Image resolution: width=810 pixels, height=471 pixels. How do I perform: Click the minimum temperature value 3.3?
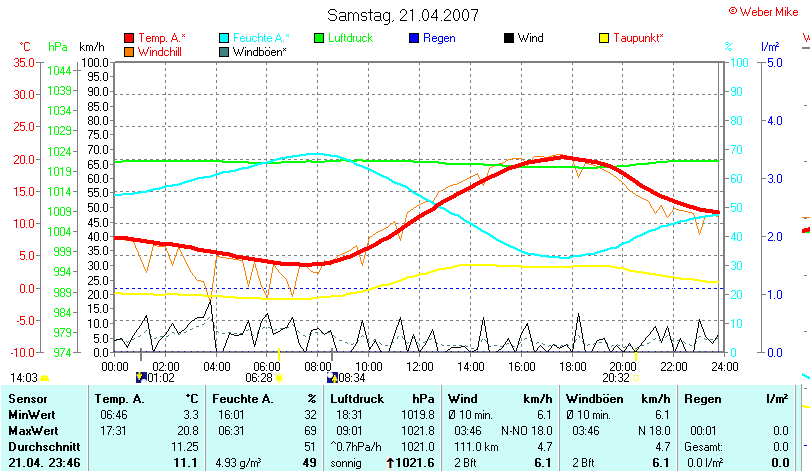[x=191, y=415]
